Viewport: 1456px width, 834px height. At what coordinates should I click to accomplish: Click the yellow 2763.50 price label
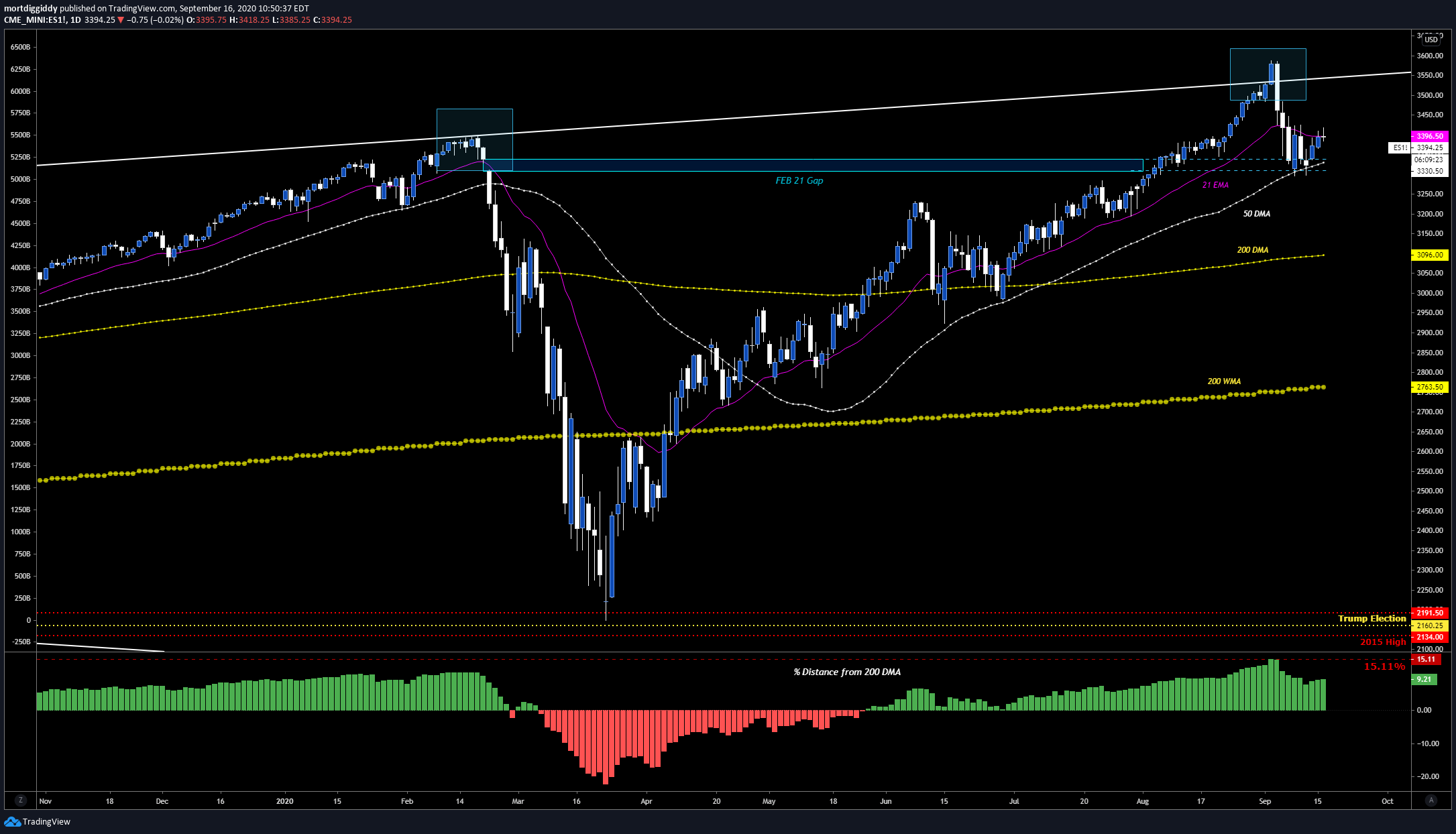[x=1430, y=387]
